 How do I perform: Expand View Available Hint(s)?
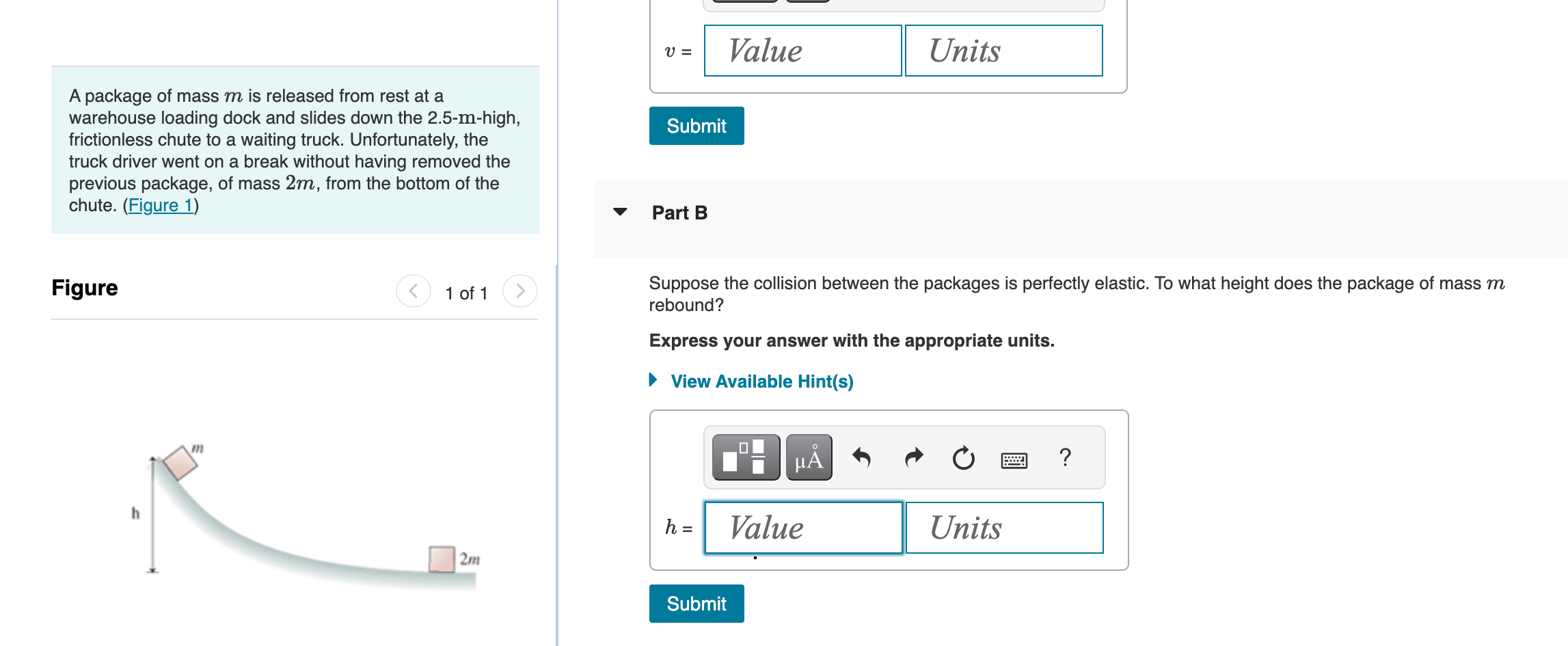point(761,381)
